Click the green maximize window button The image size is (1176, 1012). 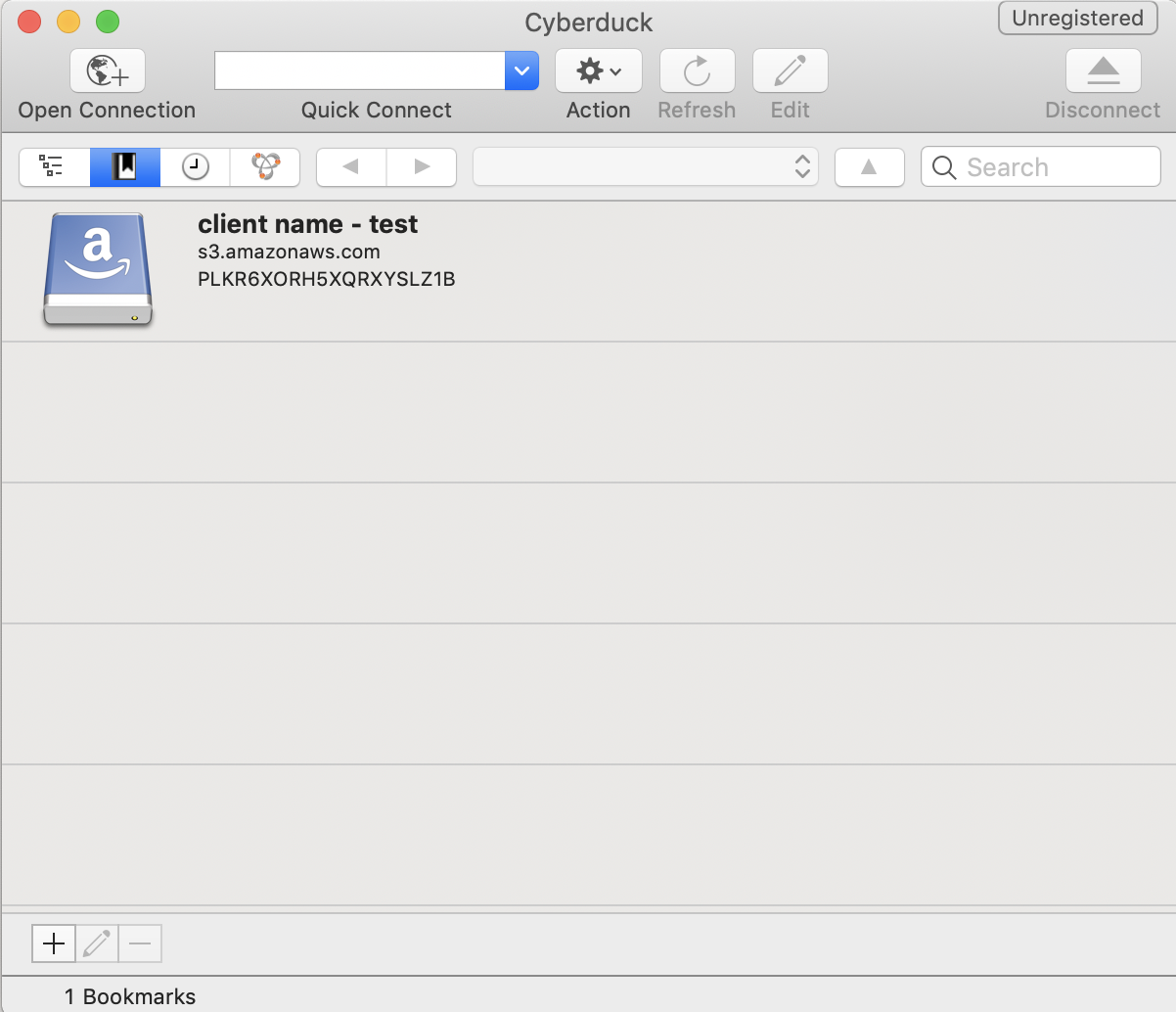(108, 22)
